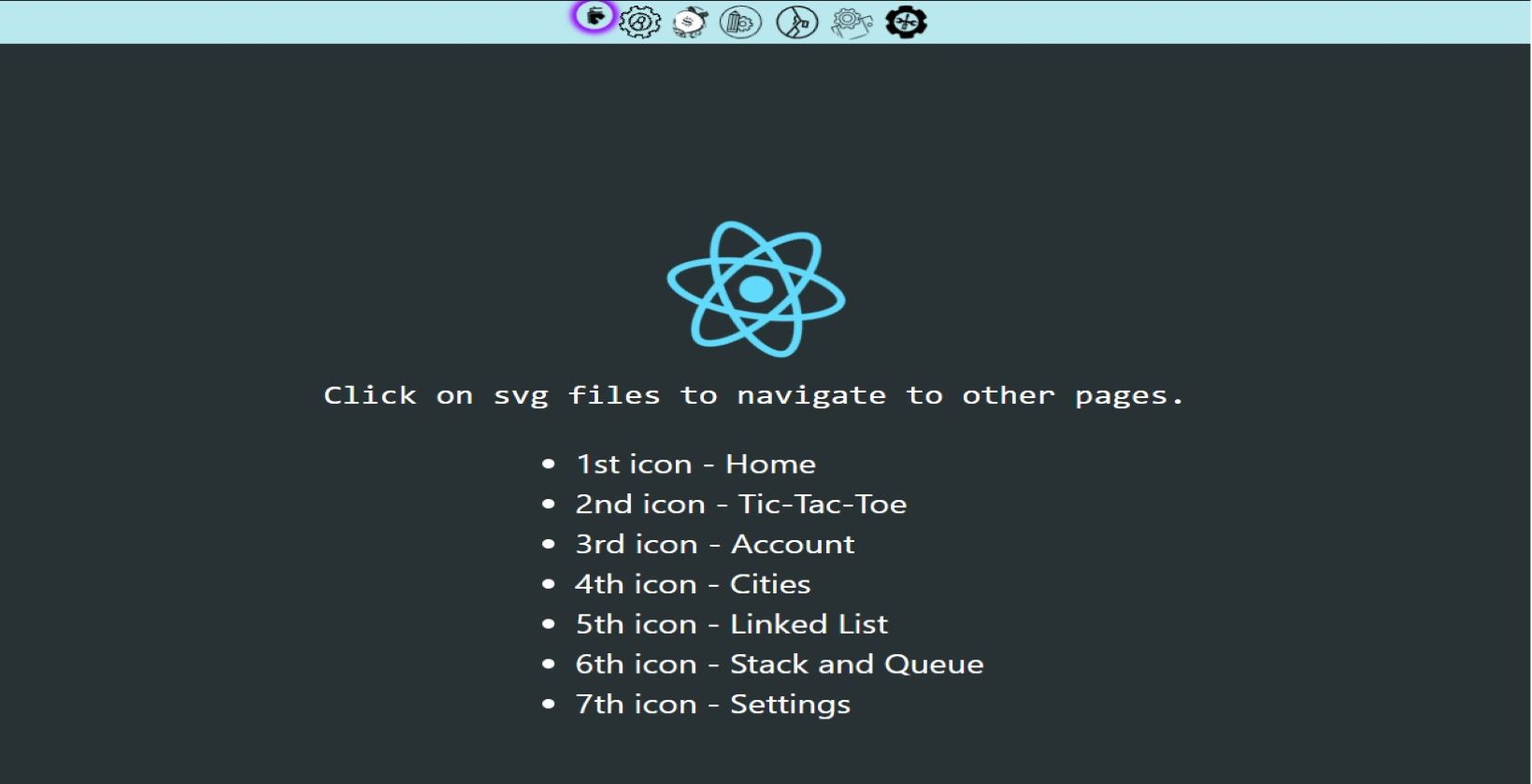Open Settings via the black wrench-gear icon
The image size is (1532, 784).
906,21
